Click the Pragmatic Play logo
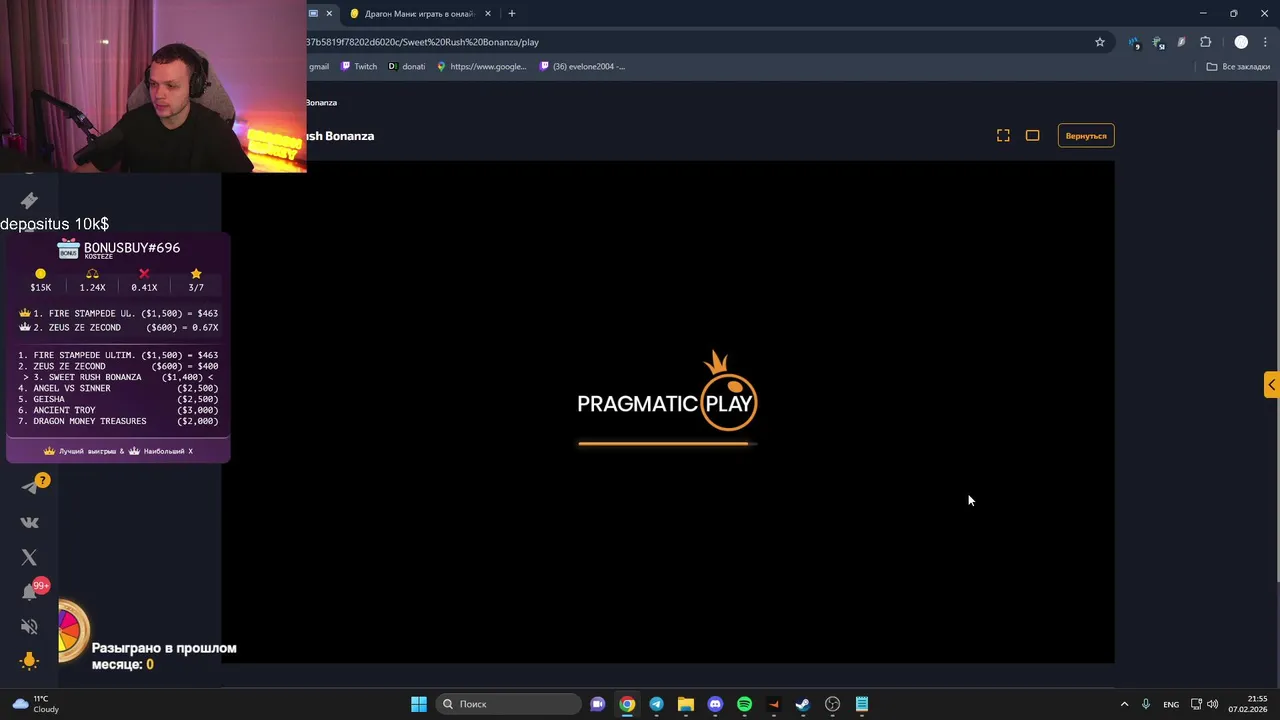 [667, 392]
